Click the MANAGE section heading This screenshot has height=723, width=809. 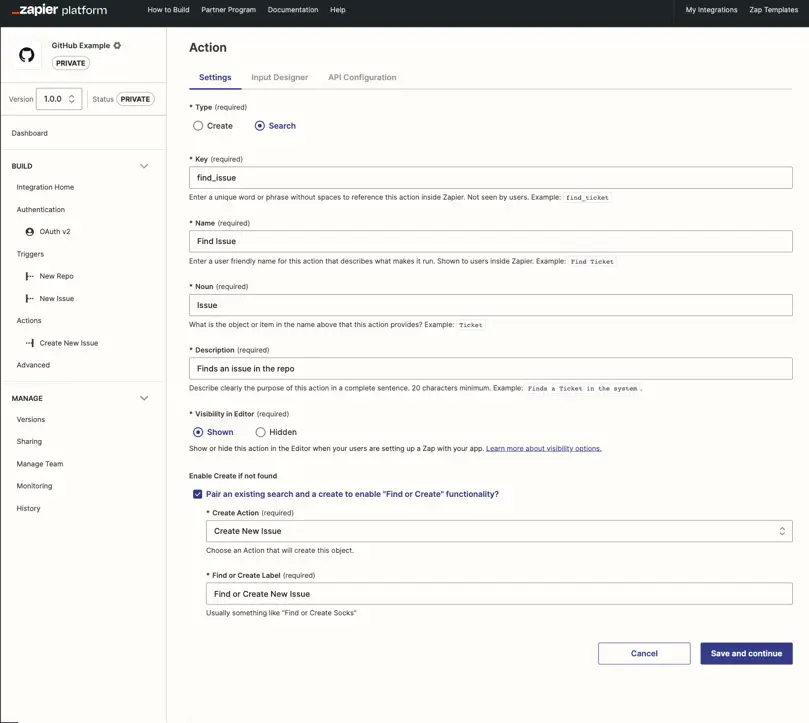pos(27,398)
